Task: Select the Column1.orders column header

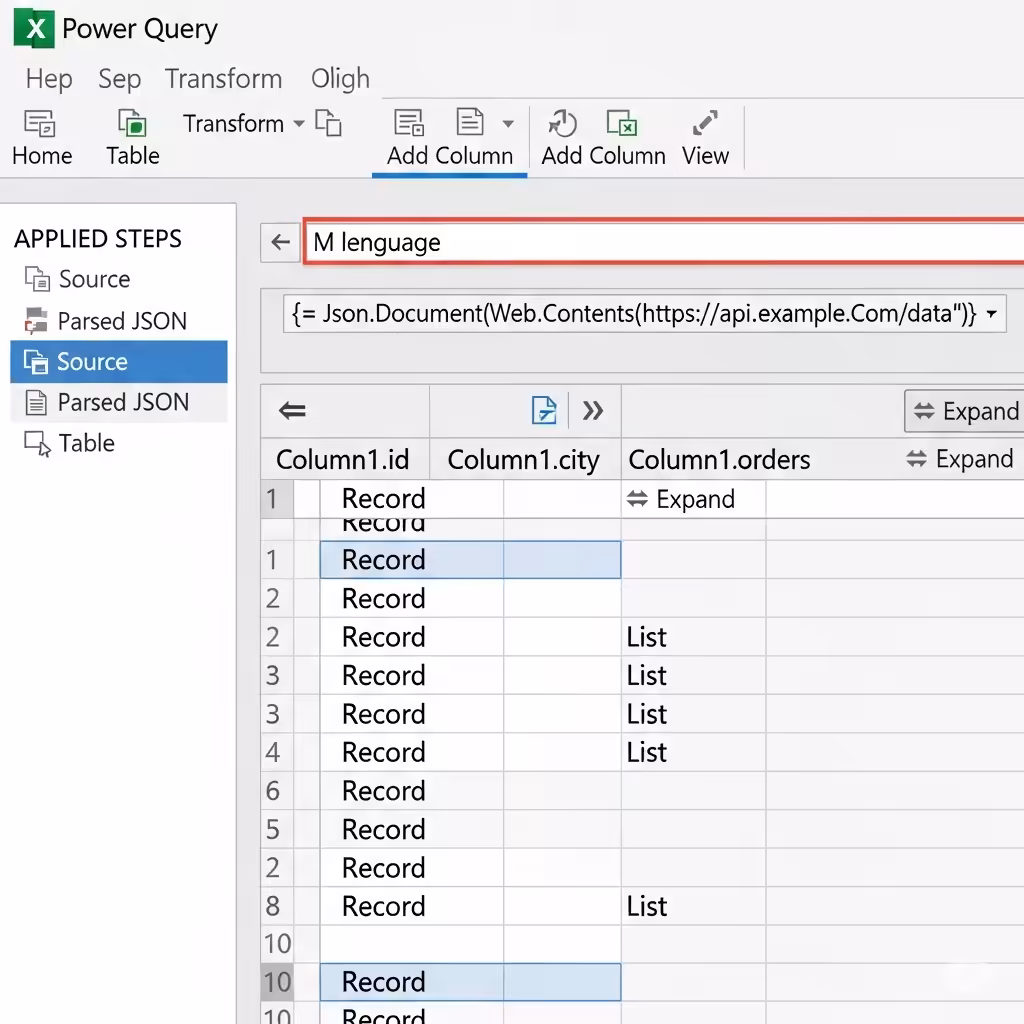Action: (719, 460)
